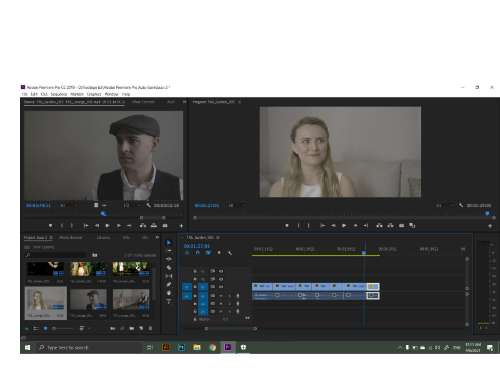Open the File menu
Viewport: 500px width, 375px height.
(x=24, y=94)
